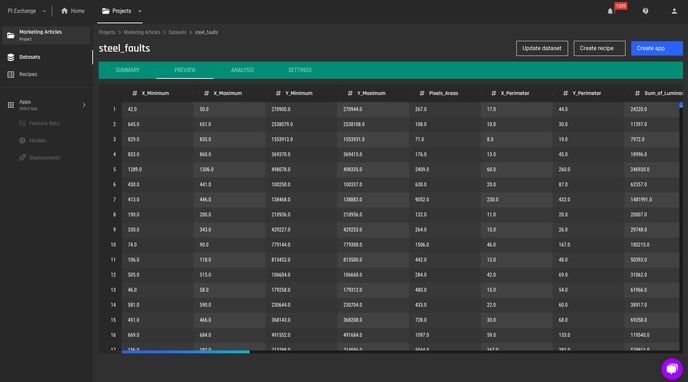Open the help question mark icon
This screenshot has height=382, width=688.
(x=645, y=11)
